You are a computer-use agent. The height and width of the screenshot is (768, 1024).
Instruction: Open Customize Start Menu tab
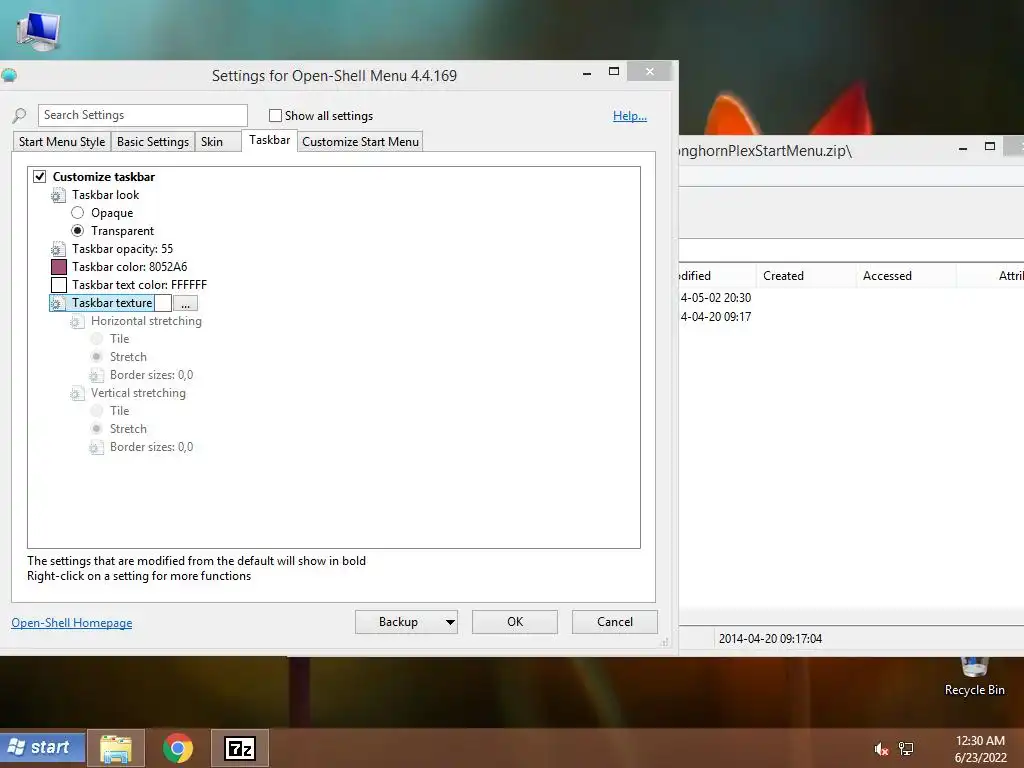coord(360,142)
